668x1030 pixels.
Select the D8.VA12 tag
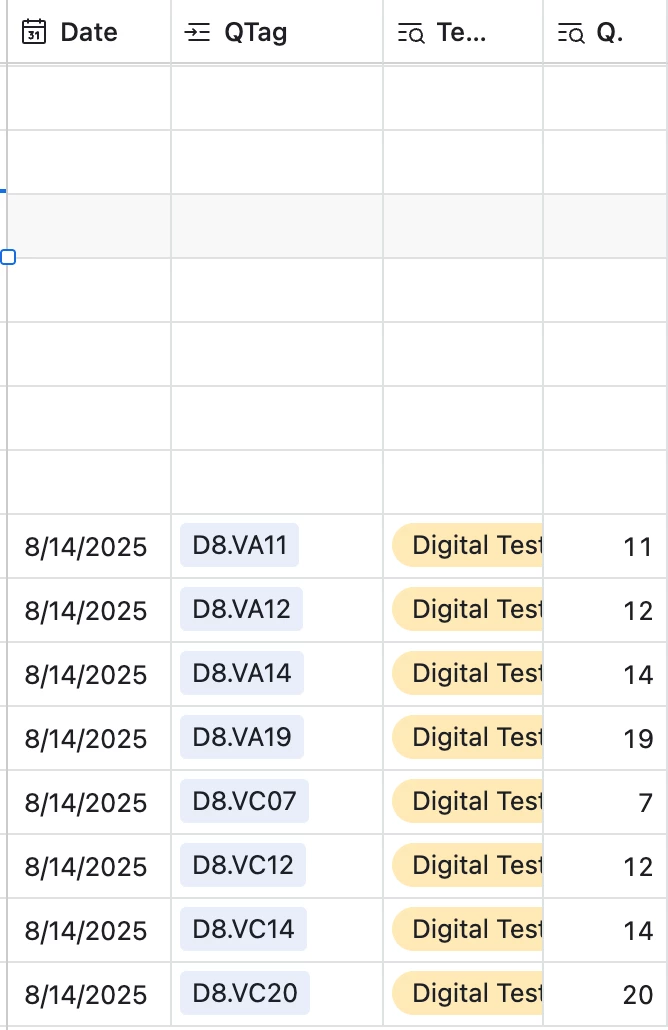pyautogui.click(x=241, y=609)
